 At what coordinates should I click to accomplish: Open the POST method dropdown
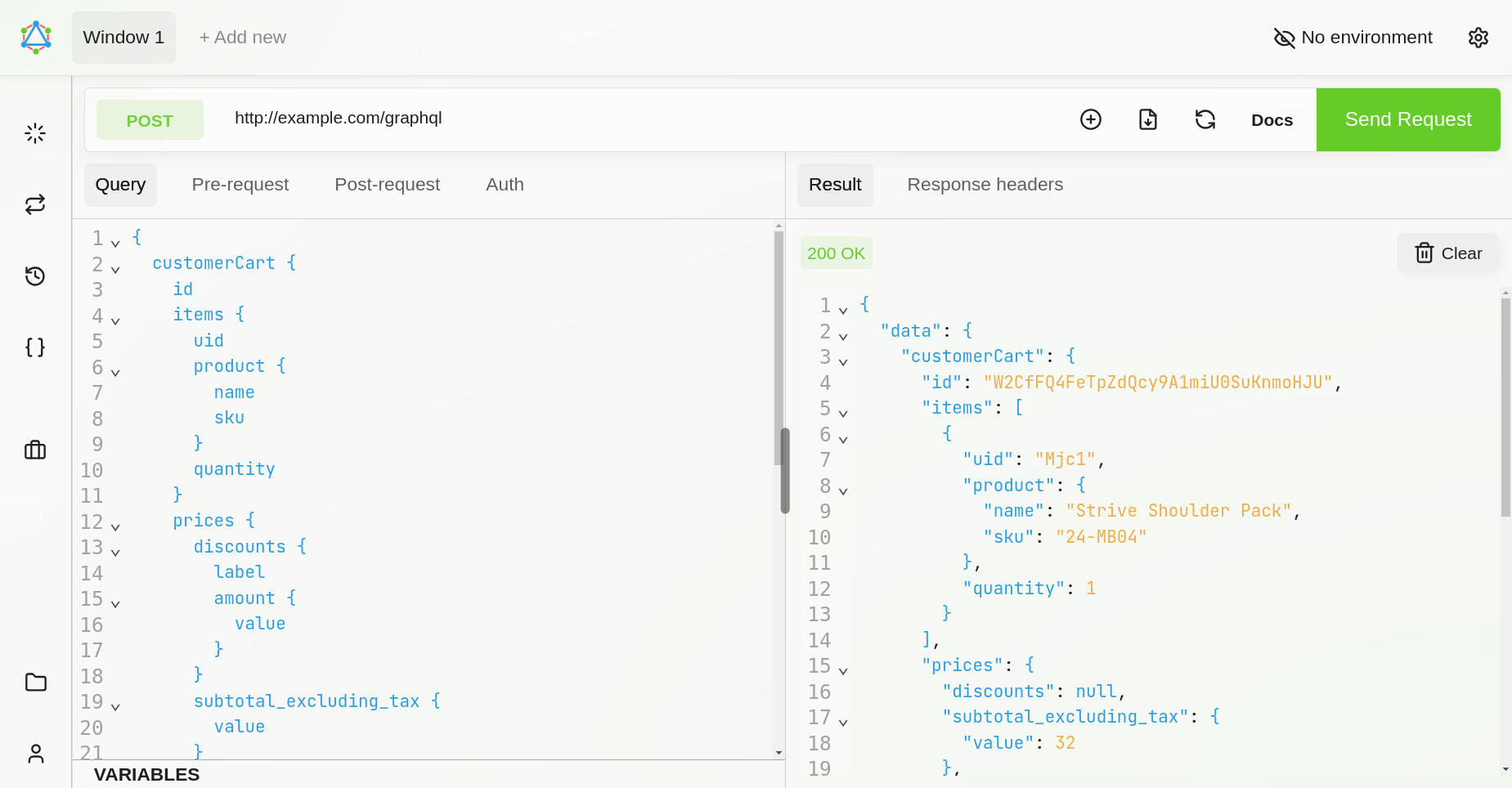pyautogui.click(x=150, y=120)
